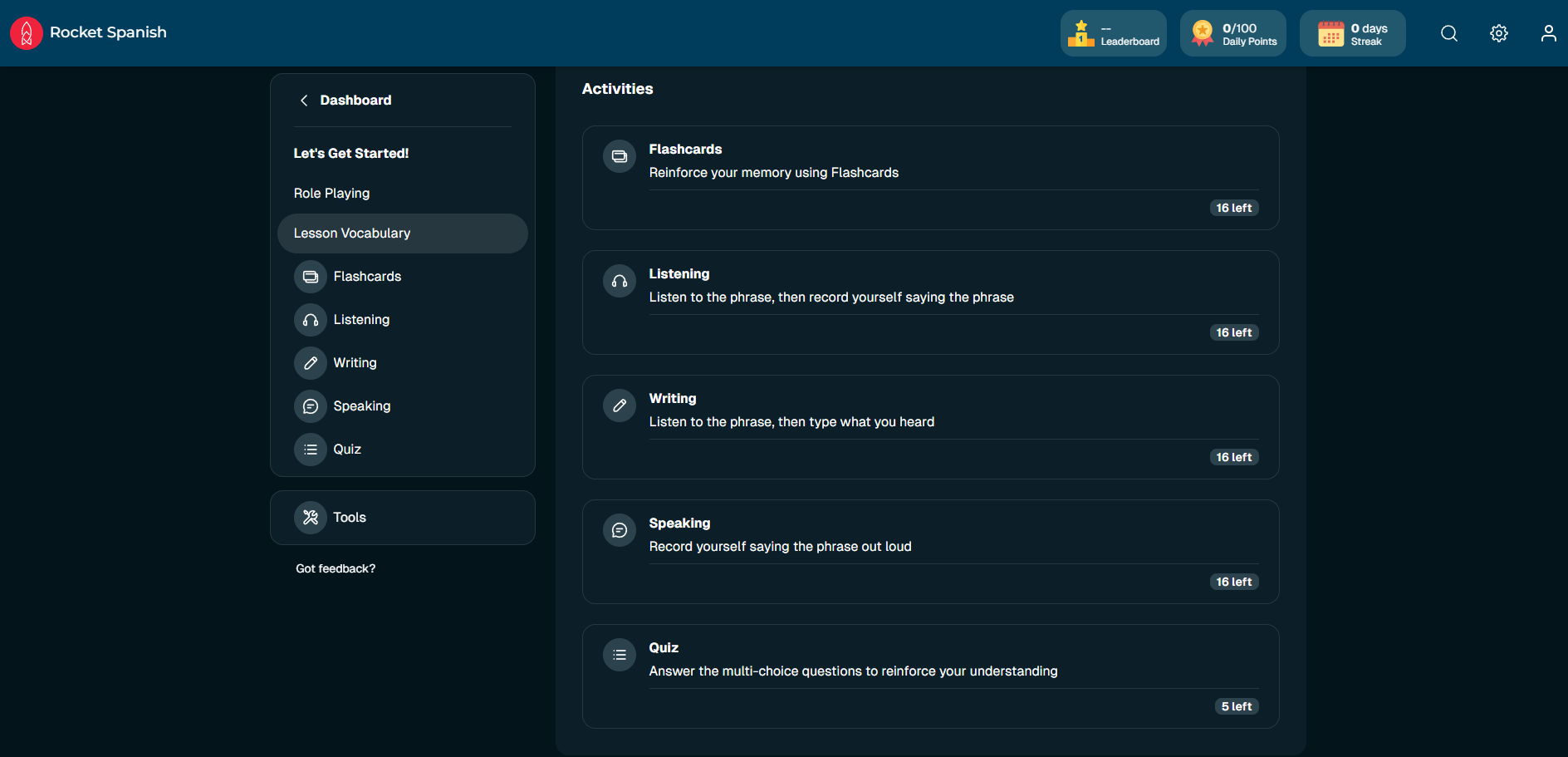The image size is (1568, 757).
Task: Click 'Record yourself saying the phrase out loud'
Action: pyautogui.click(x=780, y=547)
